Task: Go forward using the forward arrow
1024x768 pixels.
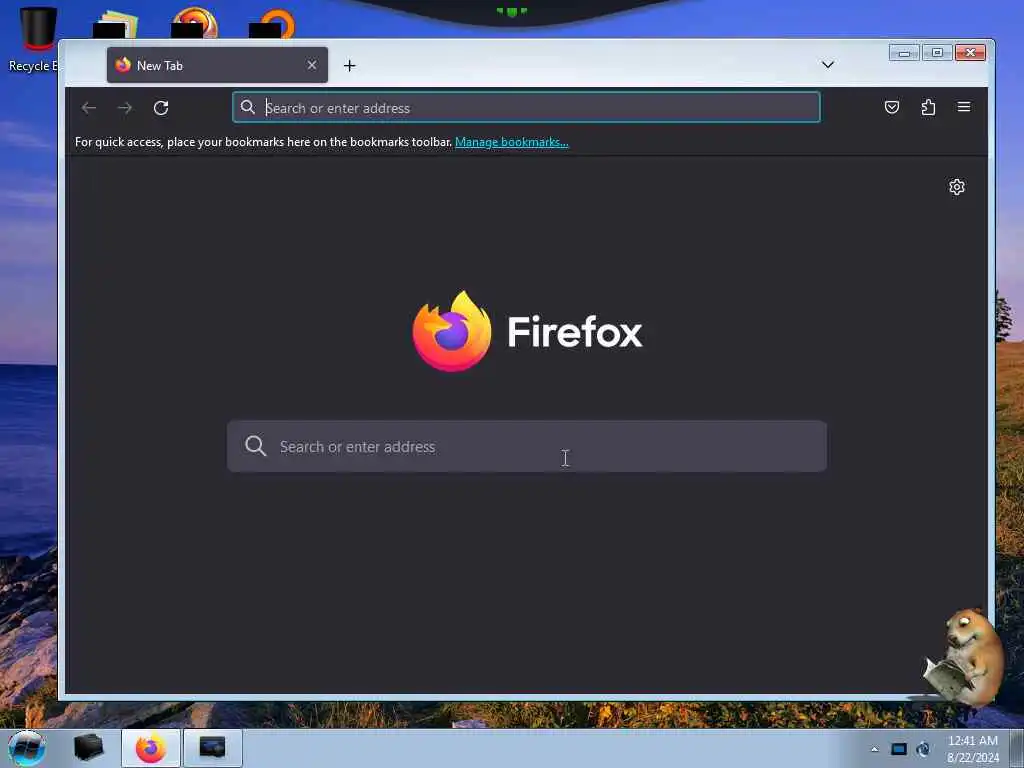Action: click(125, 108)
